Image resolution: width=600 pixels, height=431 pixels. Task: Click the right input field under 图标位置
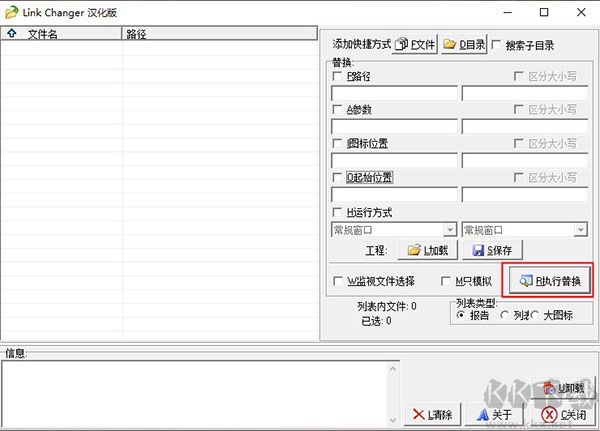[525, 161]
